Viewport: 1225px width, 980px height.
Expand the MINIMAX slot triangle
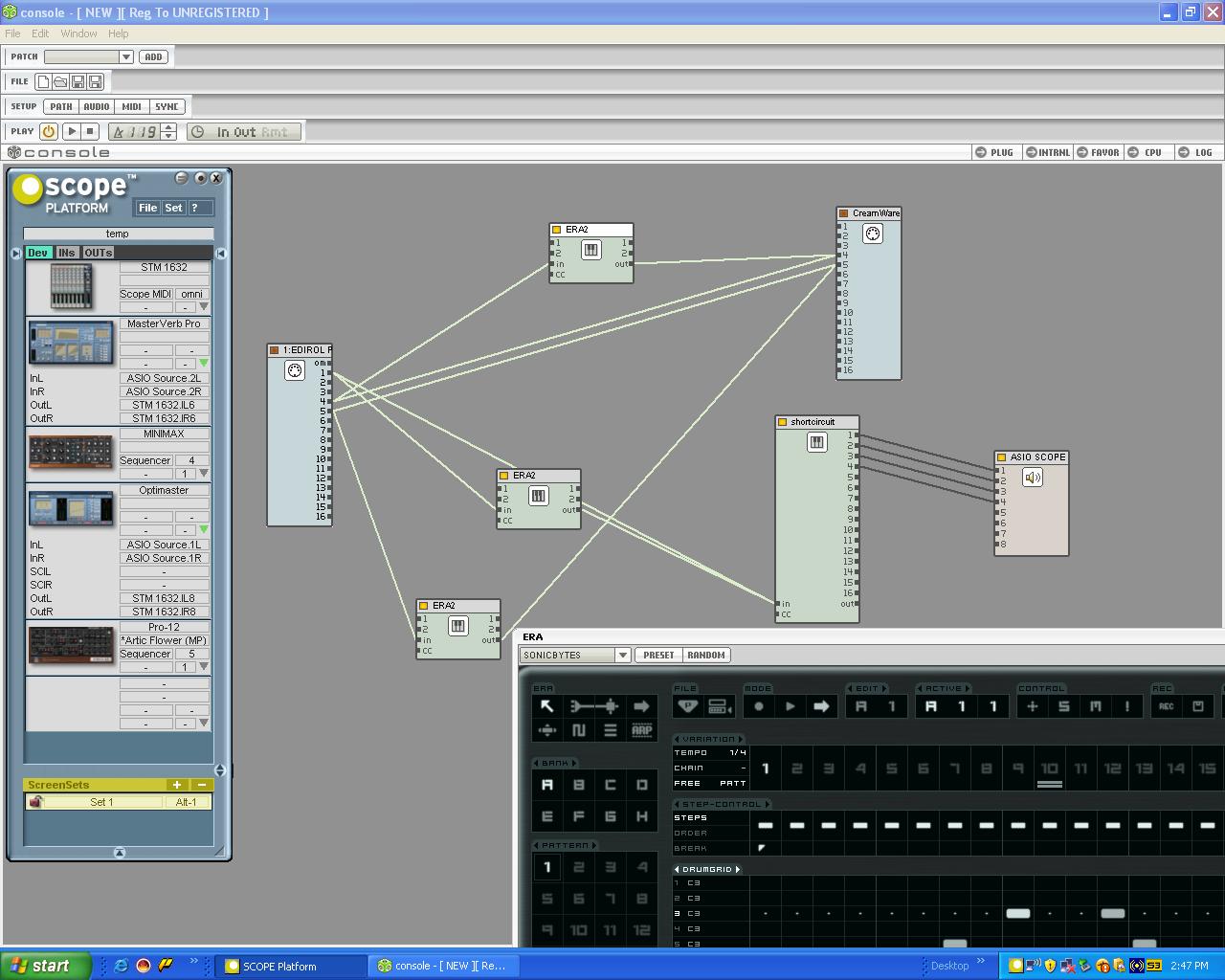coord(204,474)
